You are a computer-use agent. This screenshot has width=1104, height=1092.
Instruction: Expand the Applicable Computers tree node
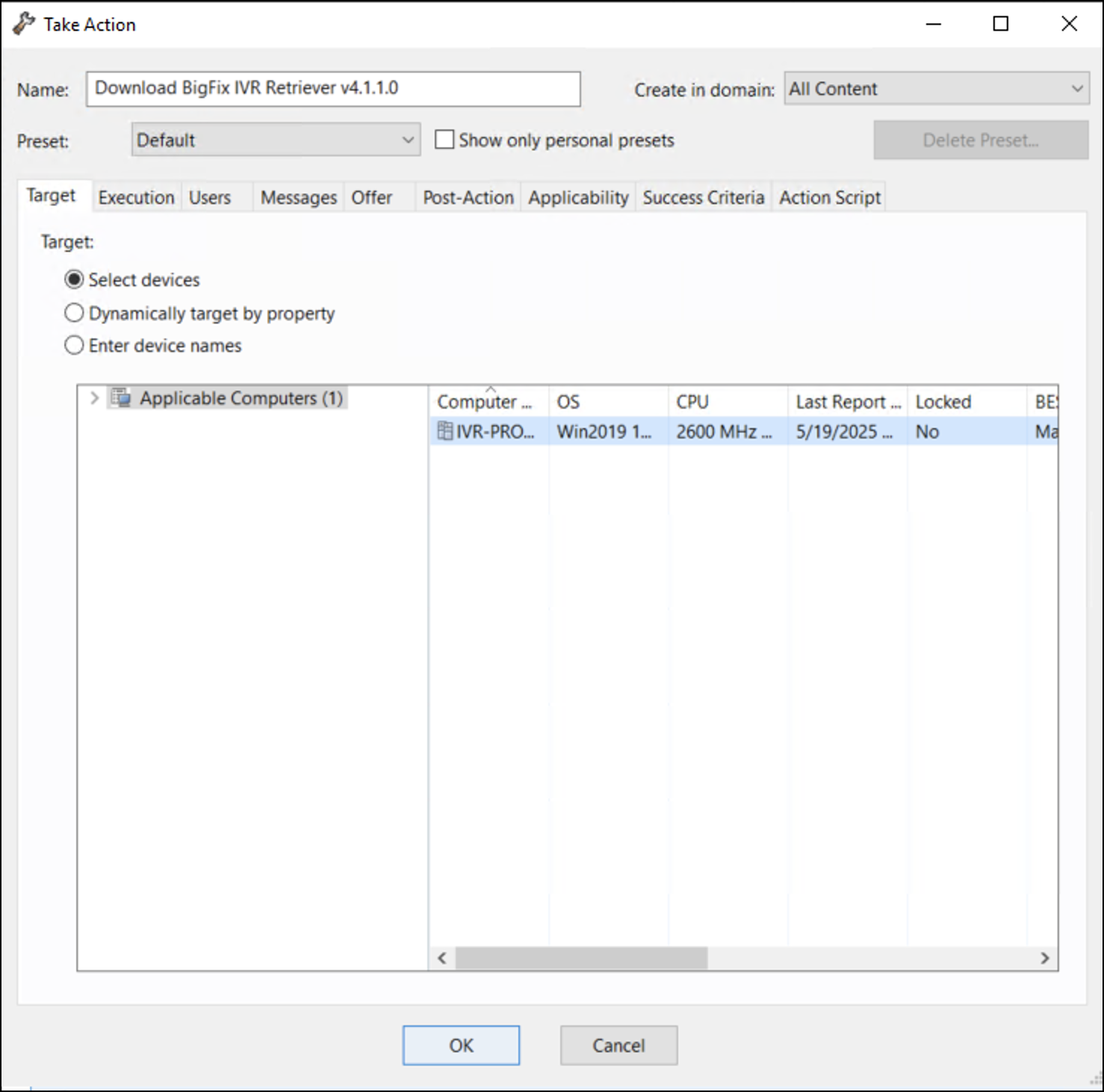point(94,397)
